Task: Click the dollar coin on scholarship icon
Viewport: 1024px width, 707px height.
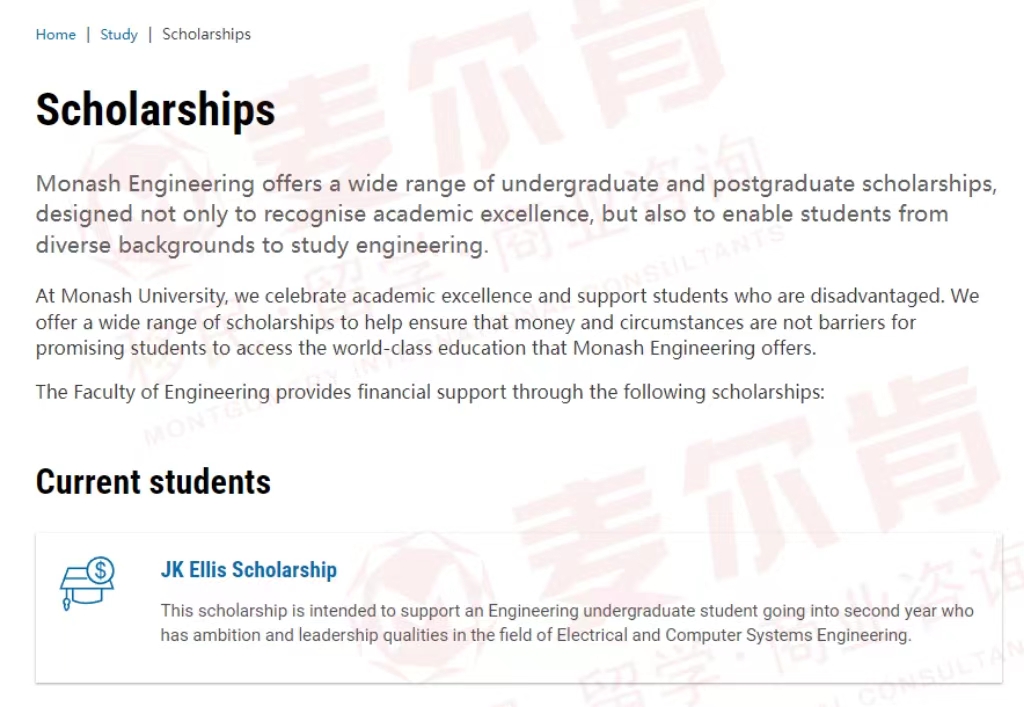Action: coord(101,570)
